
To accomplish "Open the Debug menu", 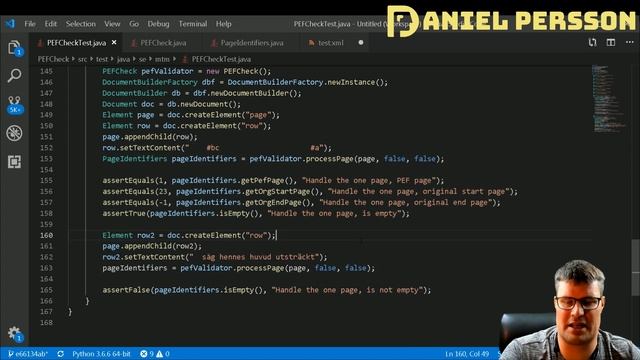I will (x=158, y=24).
